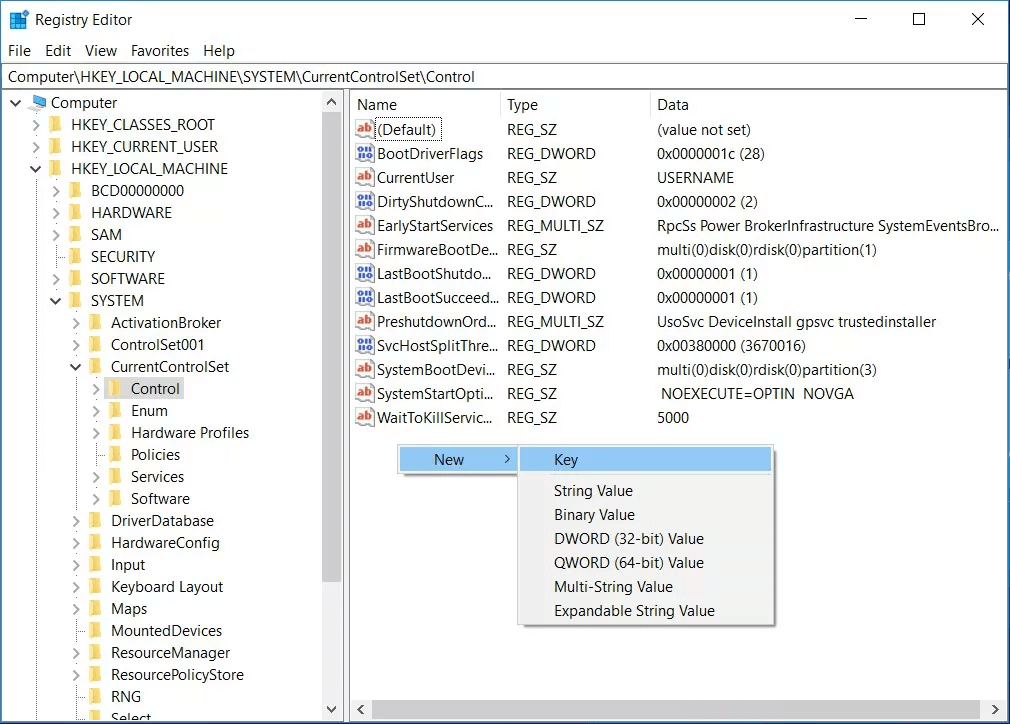Click the DWORD icon next to LastBootSucceeded
Image resolution: width=1010 pixels, height=724 pixels.
click(365, 297)
